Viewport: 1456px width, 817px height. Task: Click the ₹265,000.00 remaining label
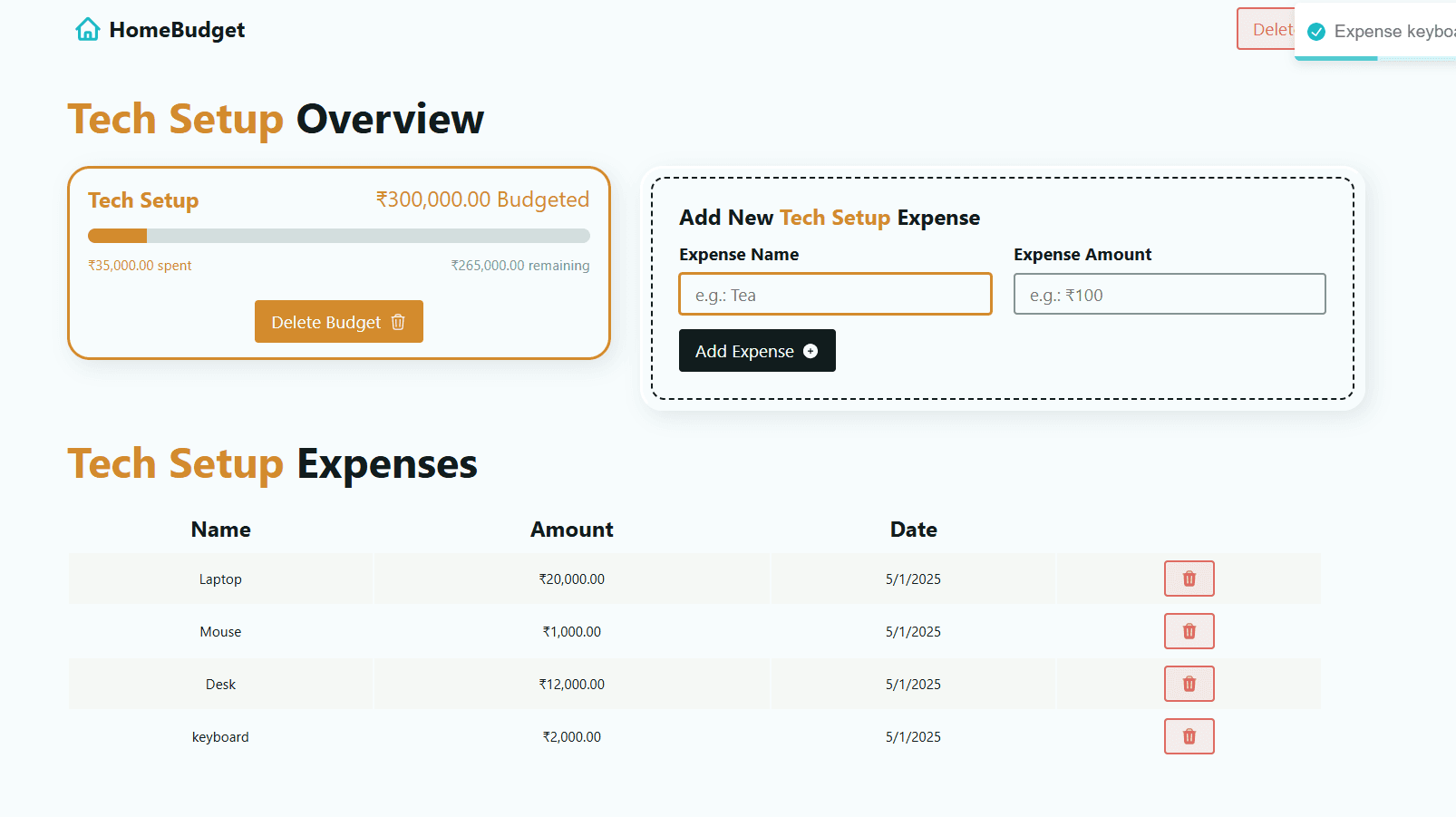click(520, 266)
